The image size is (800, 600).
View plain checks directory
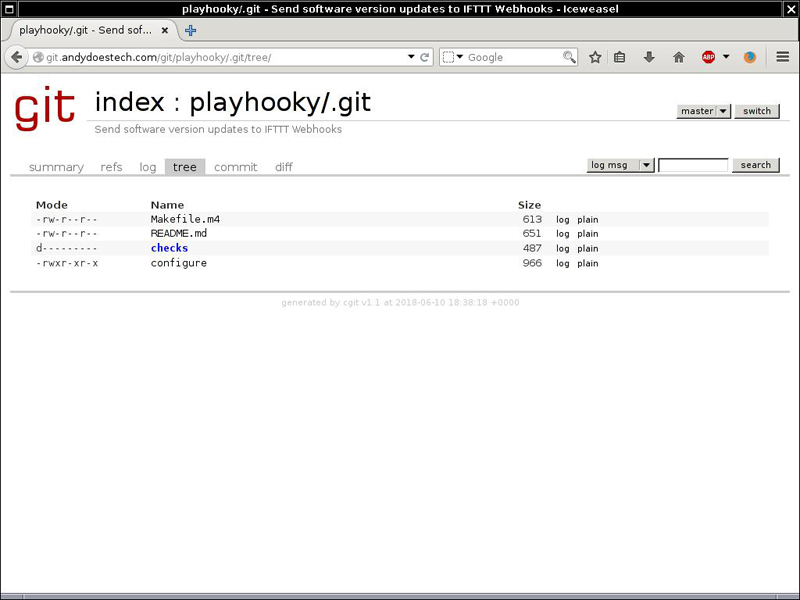(x=588, y=248)
